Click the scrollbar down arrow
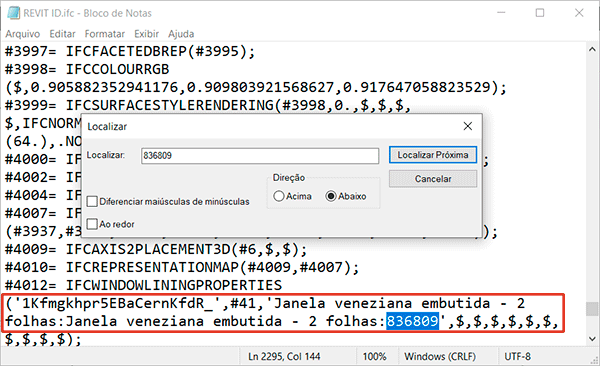 (592, 339)
